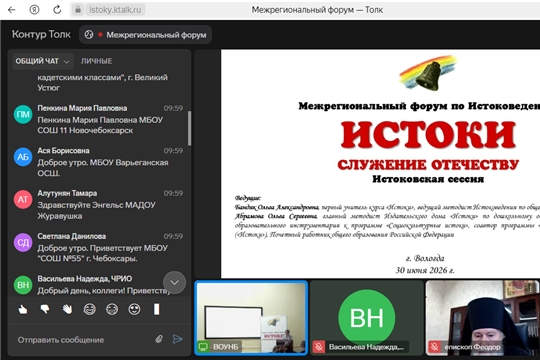540x360 pixels.
Task: Click the АТ avatar of Алутунян Тамара
Action: pyautogui.click(x=23, y=199)
